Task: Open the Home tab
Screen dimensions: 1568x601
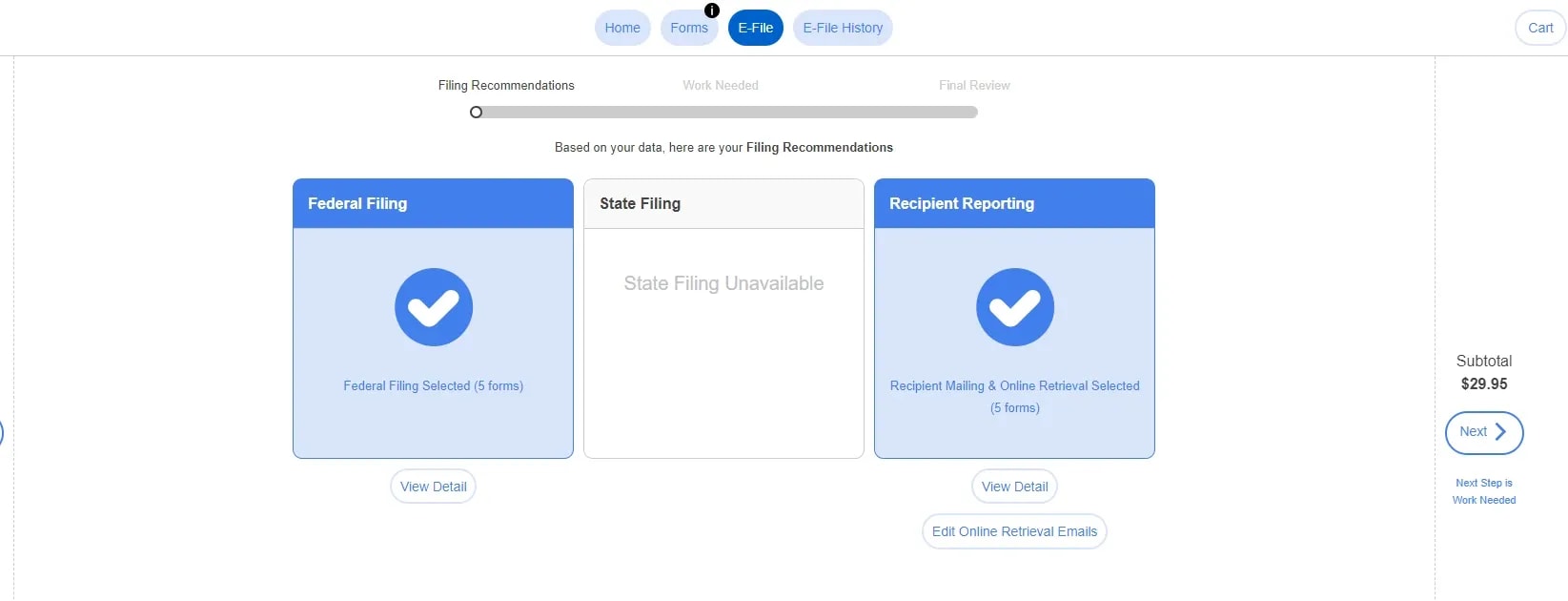Action: pos(622,28)
